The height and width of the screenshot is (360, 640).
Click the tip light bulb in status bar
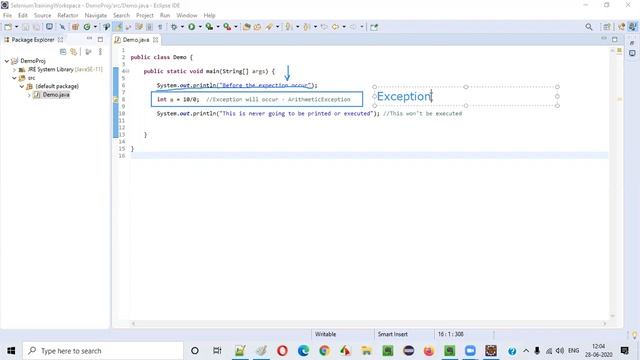coord(634,335)
